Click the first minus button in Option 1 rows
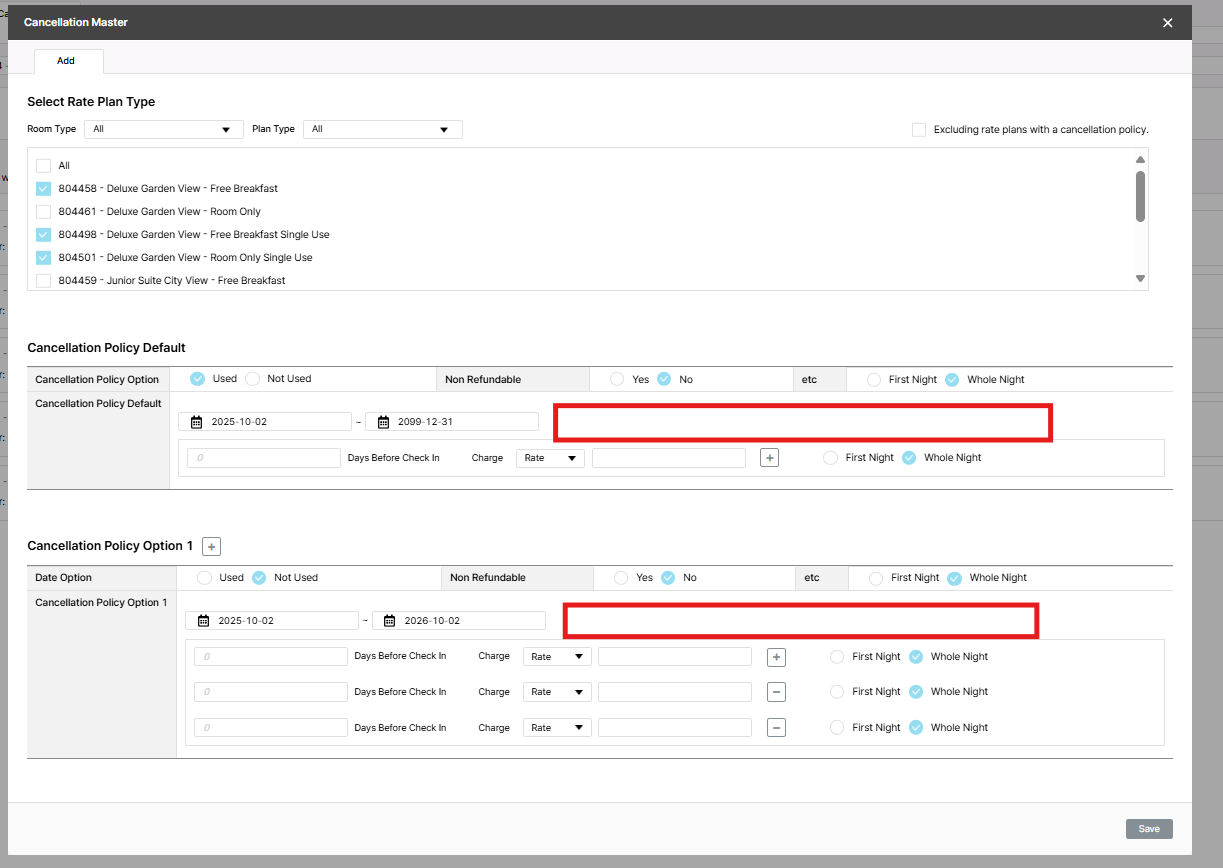Viewport: 1223px width, 868px height. coord(776,692)
